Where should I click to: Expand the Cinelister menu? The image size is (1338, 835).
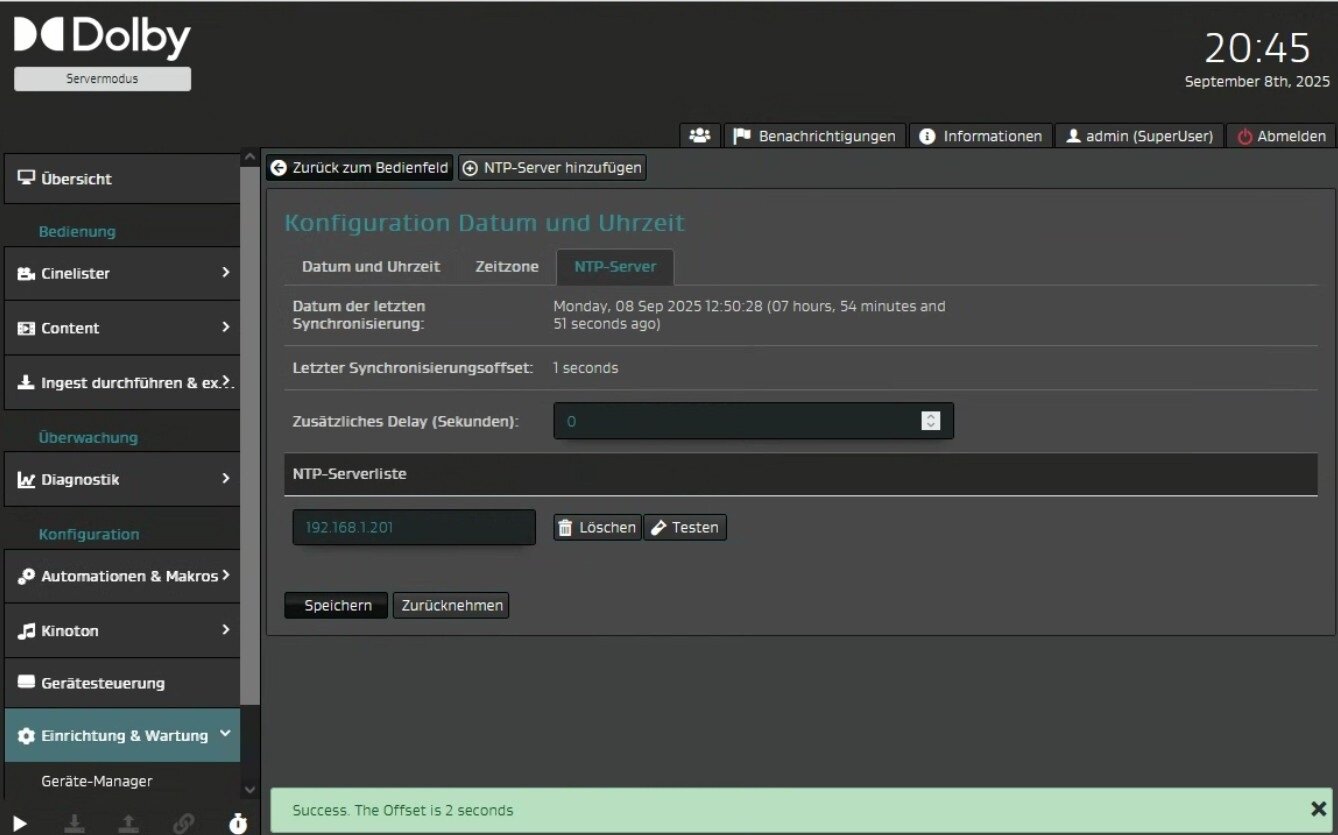pos(122,273)
